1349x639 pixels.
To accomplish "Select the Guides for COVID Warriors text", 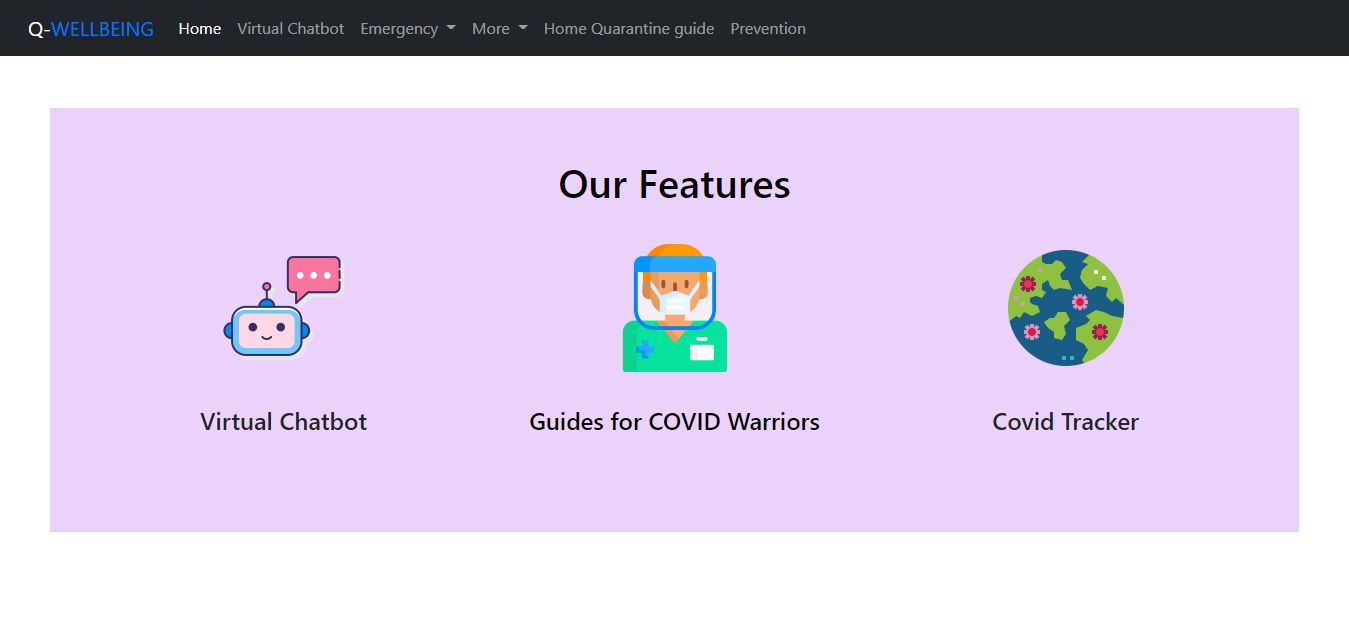I will (674, 422).
